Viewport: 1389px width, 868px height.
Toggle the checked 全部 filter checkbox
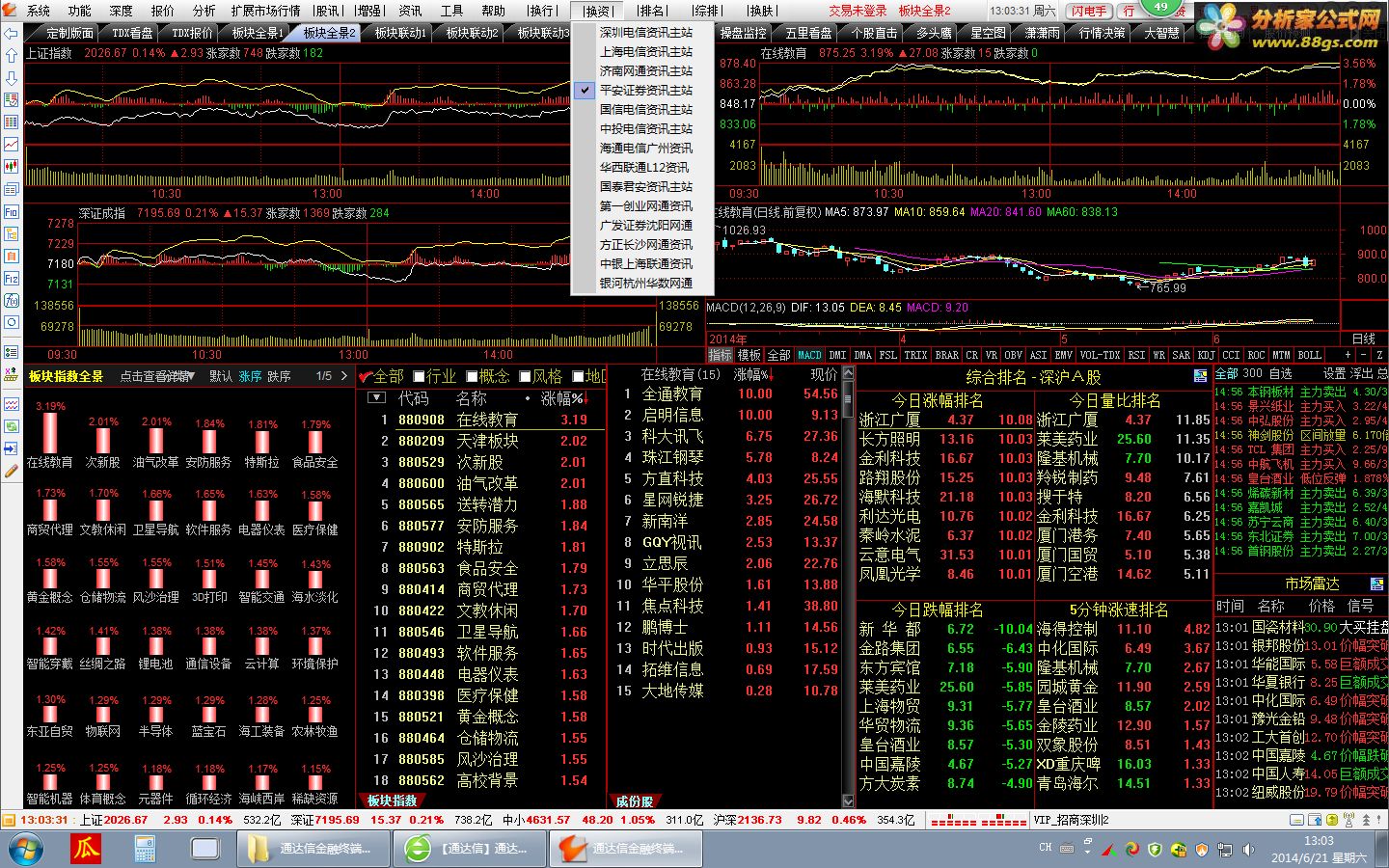(366, 376)
